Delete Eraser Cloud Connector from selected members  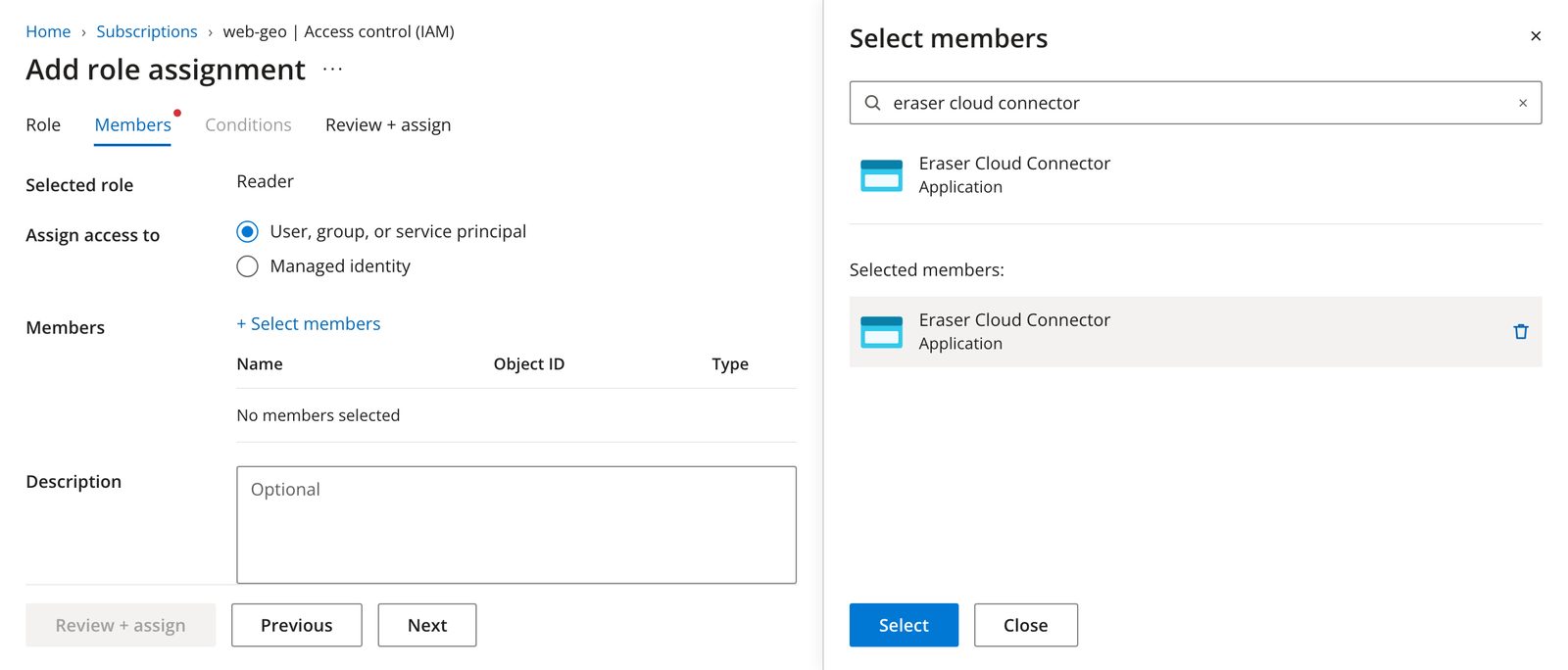point(1520,332)
